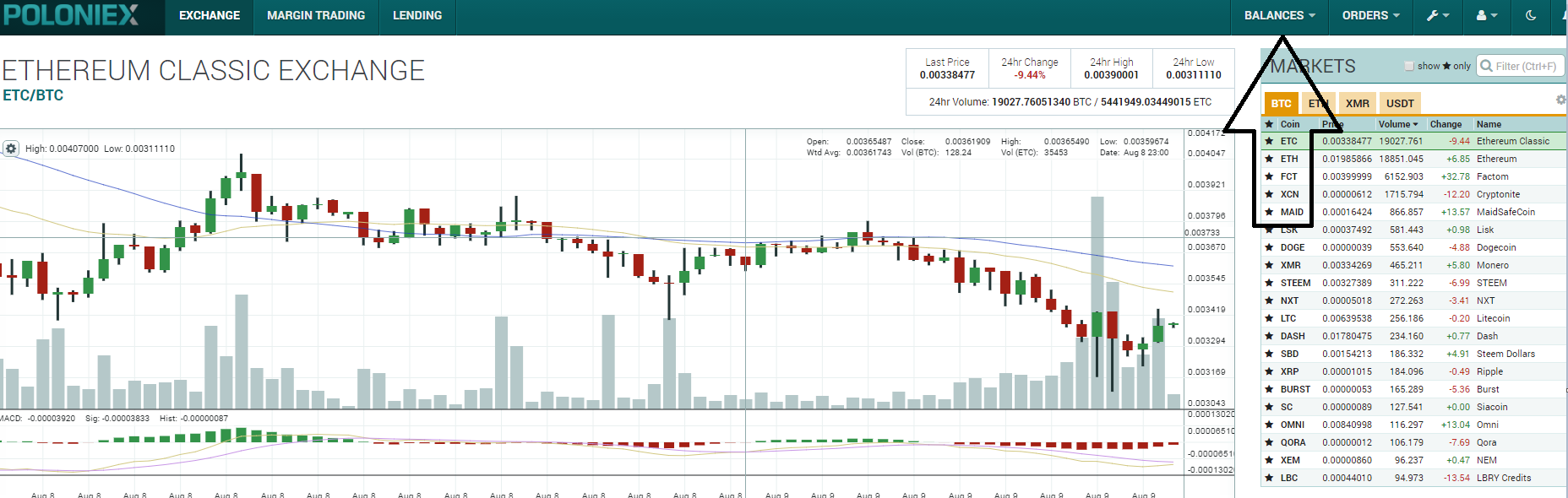Open the Poloniex logo home link
1568x498 pixels.
(71, 15)
